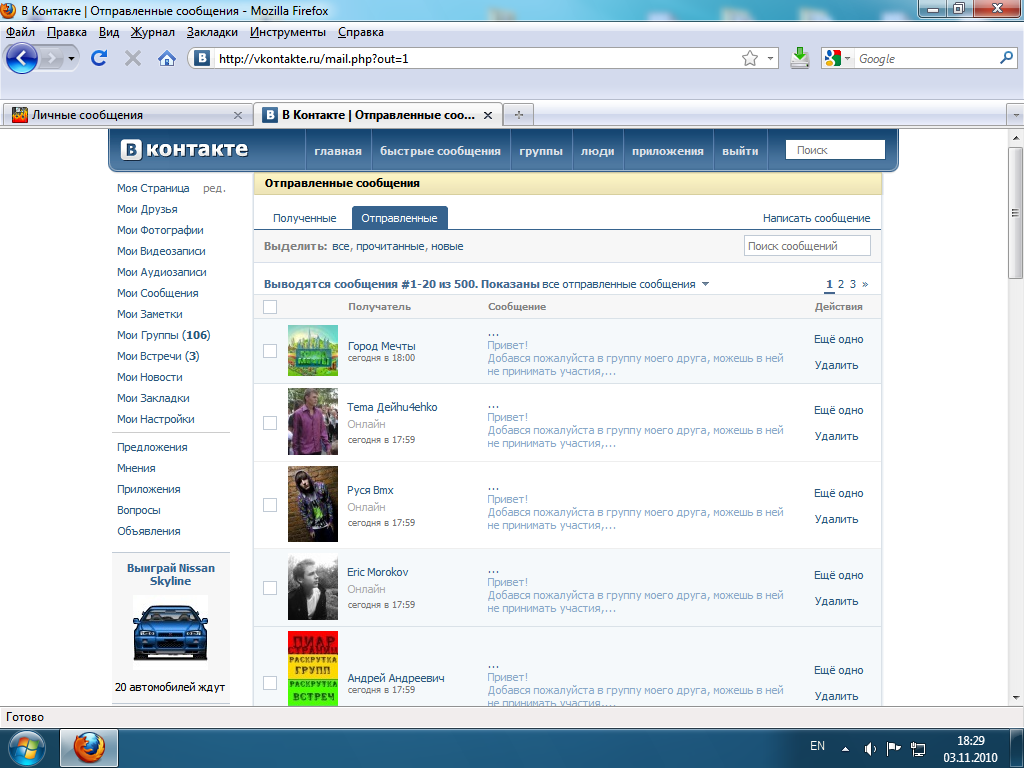Click the VK site favicon in address bar
1024x768 pixels.
(x=202, y=59)
